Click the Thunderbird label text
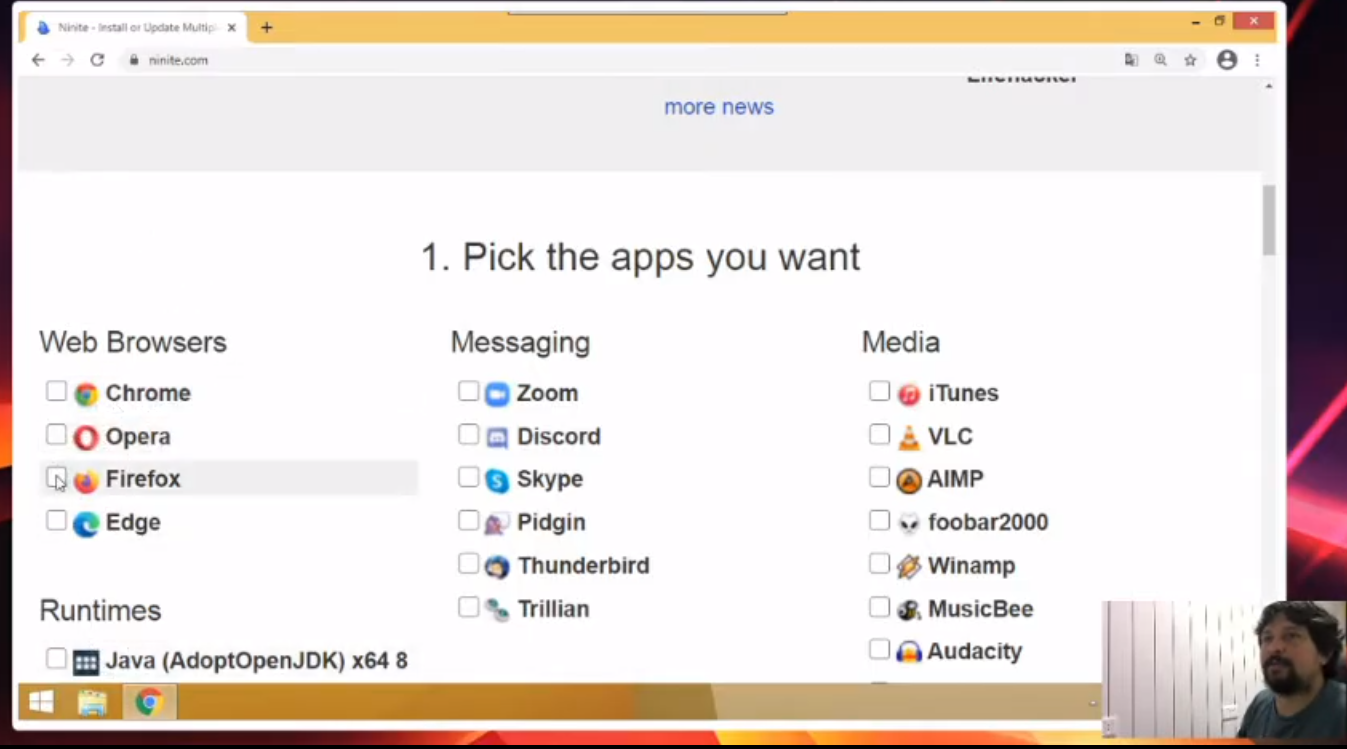This screenshot has height=749, width=1347. pos(583,566)
